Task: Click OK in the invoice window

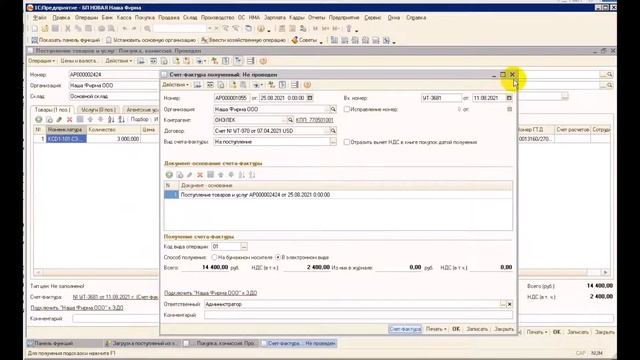Action: pos(456,329)
